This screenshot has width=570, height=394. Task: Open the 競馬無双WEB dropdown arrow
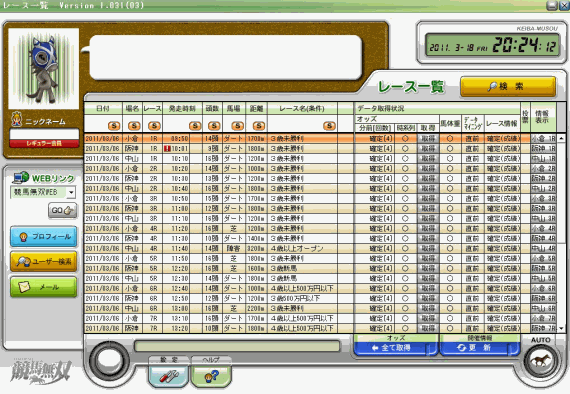coord(71,192)
